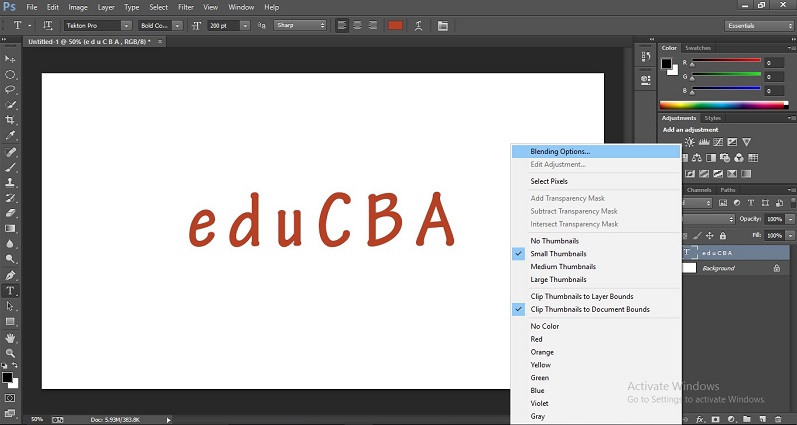Add Brightness/Contrast adjustment

click(690, 142)
